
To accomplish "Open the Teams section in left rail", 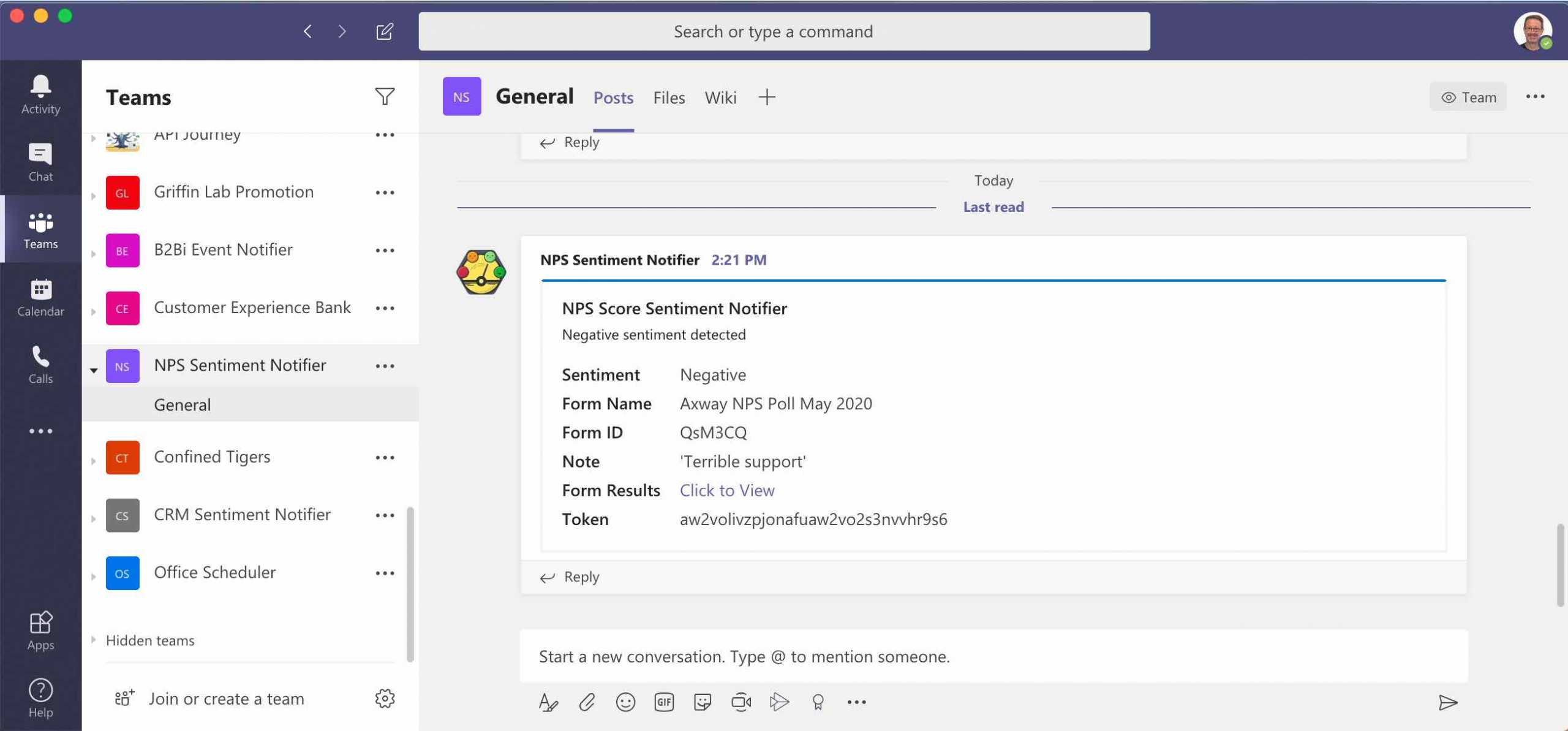I will [40, 230].
